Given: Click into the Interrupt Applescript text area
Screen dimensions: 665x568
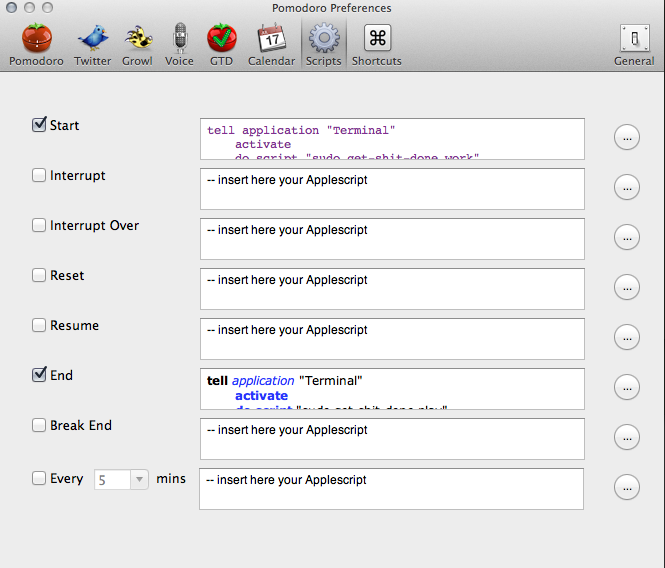Looking at the screenshot, I should click(x=392, y=189).
